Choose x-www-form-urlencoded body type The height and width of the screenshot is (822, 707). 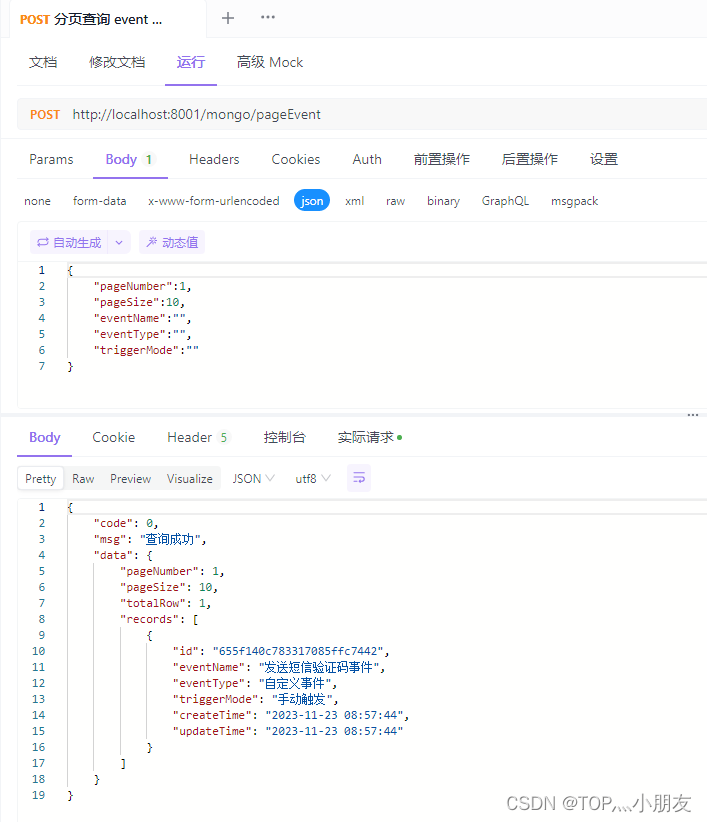213,201
